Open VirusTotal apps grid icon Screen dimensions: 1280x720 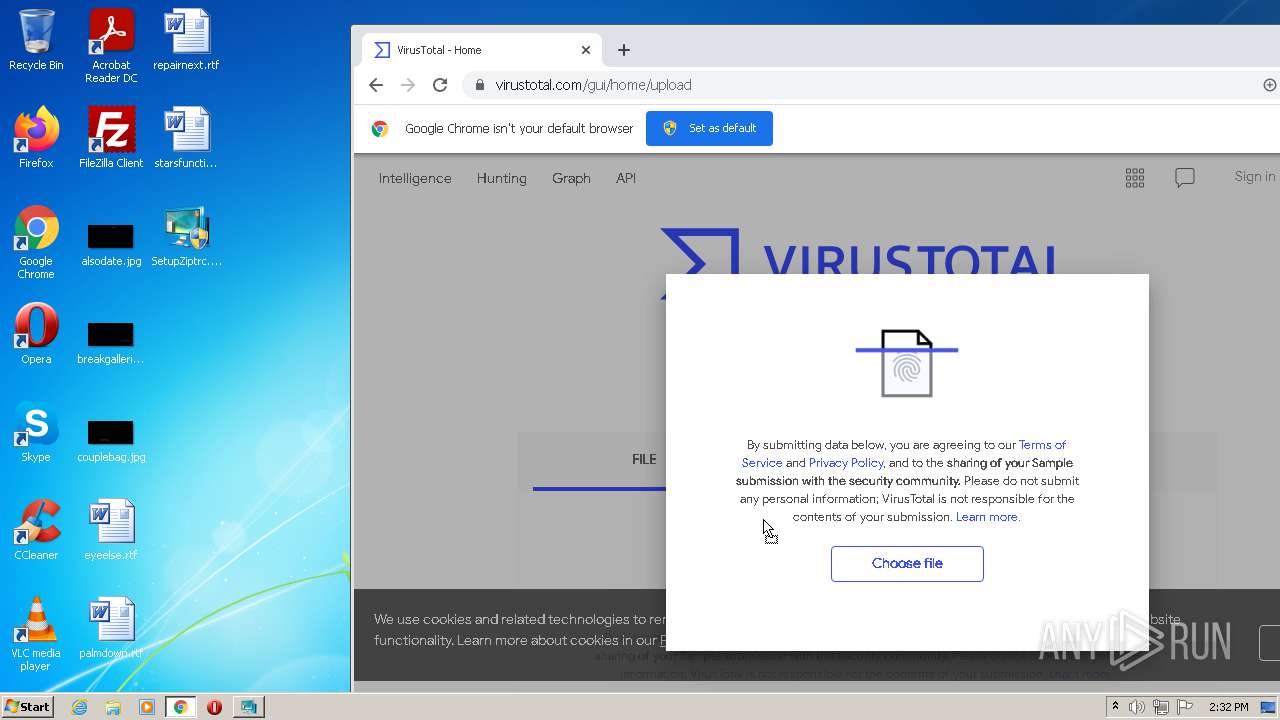1135,178
